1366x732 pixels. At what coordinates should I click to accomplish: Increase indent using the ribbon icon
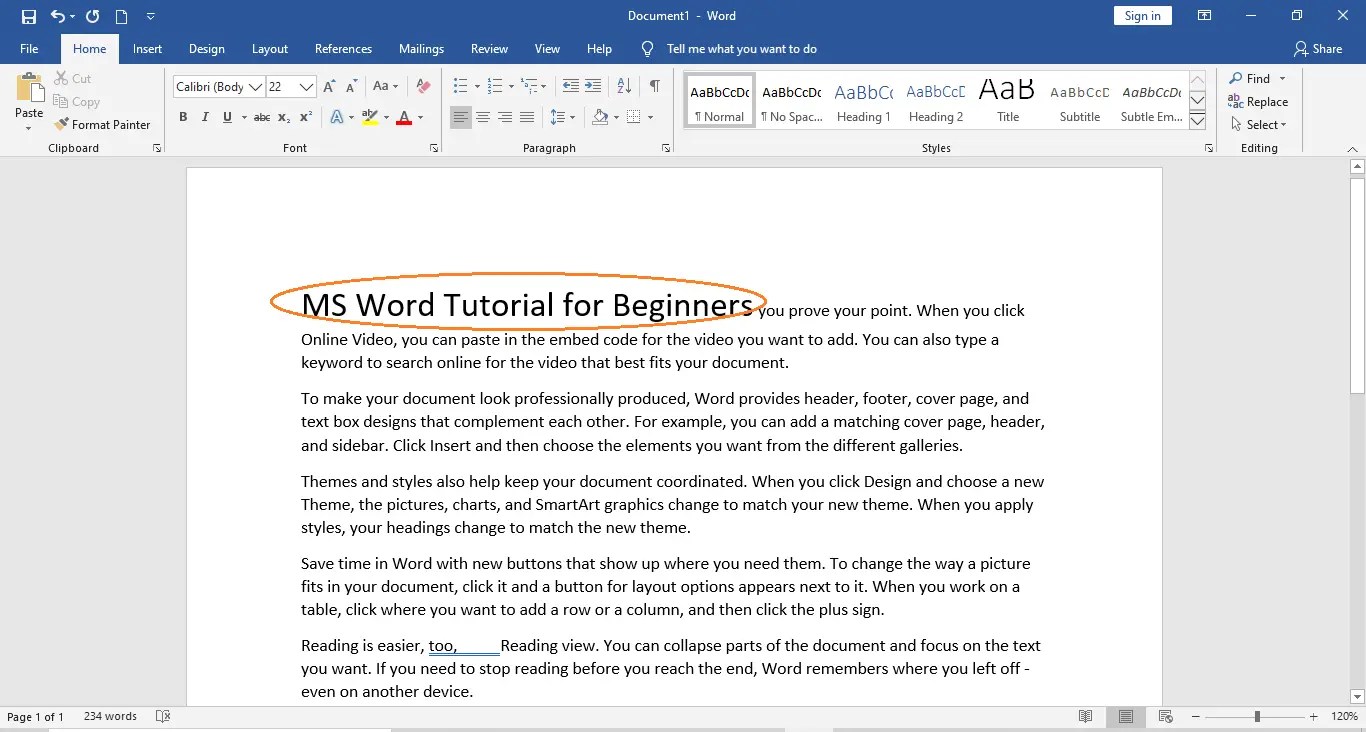(593, 86)
